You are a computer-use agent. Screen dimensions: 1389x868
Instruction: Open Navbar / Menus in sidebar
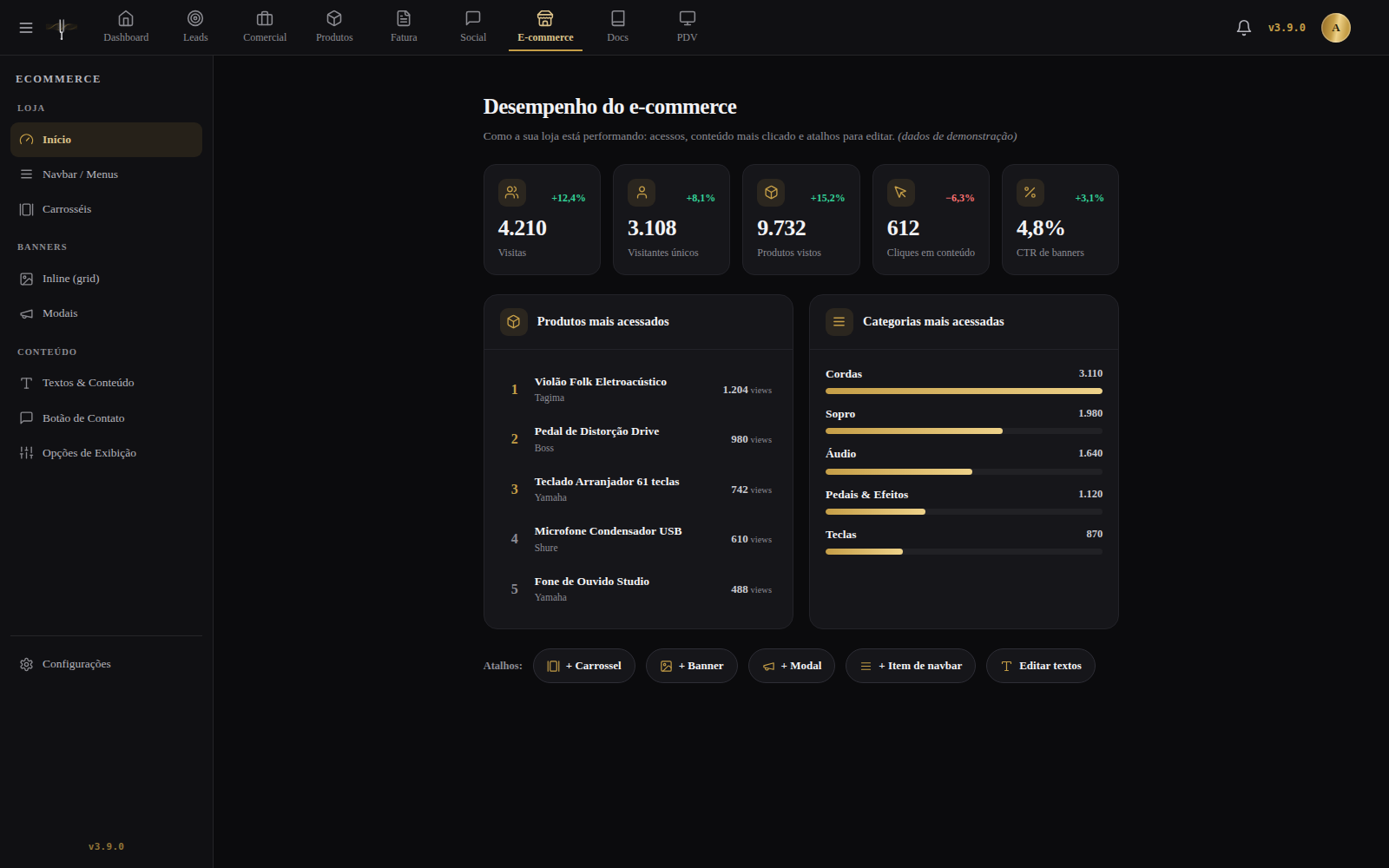[x=106, y=174]
